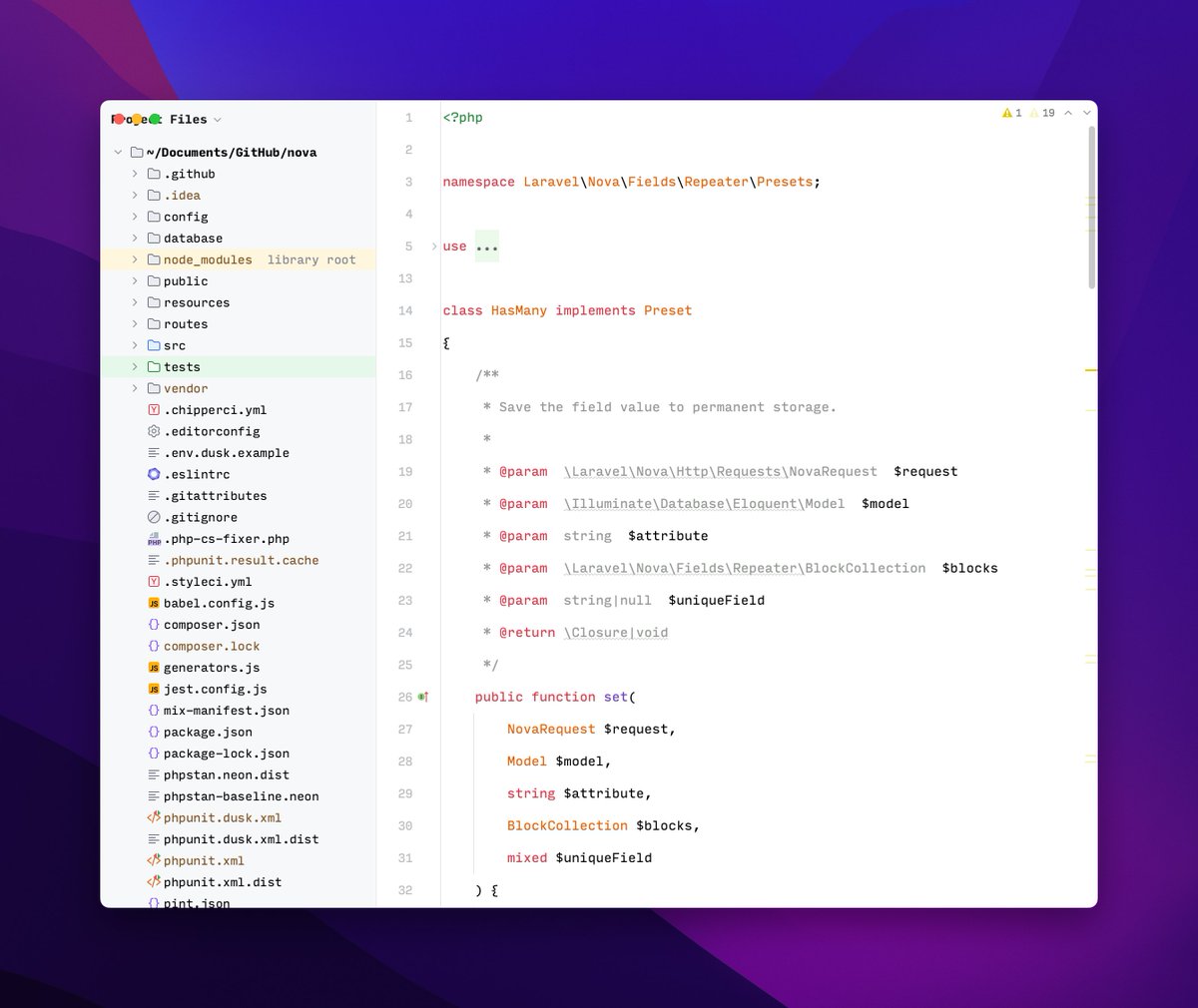
Task: Expand the .github folder chevron
Action: 135,174
